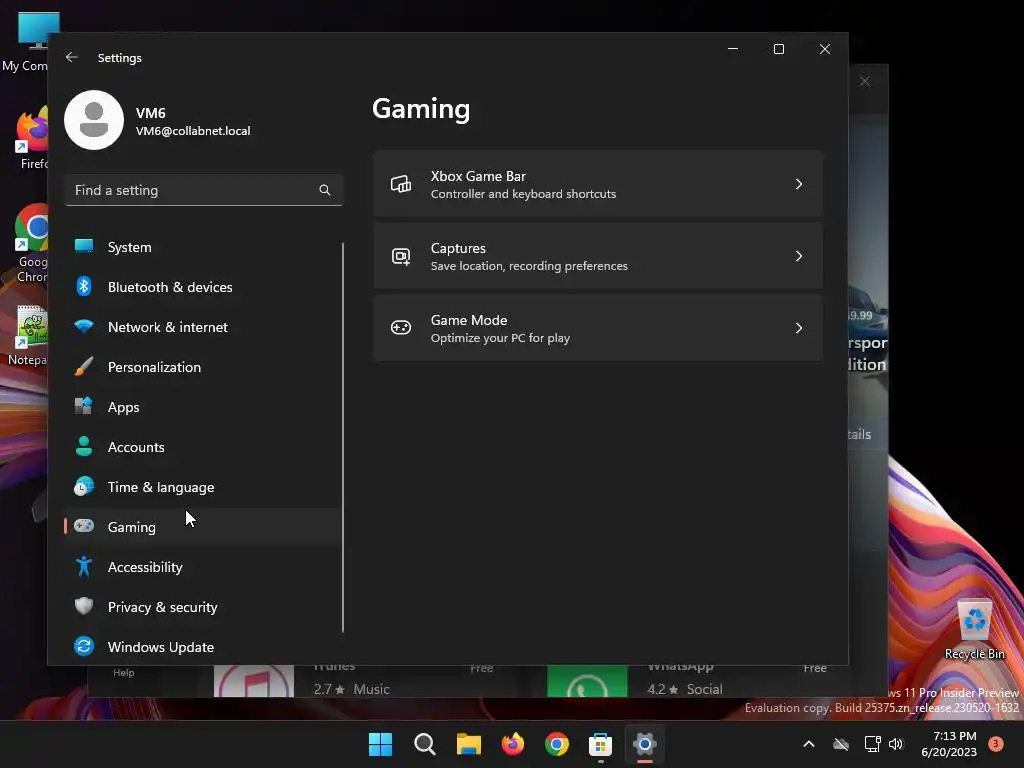
Task: Click the network display tray icon
Action: [x=872, y=744]
